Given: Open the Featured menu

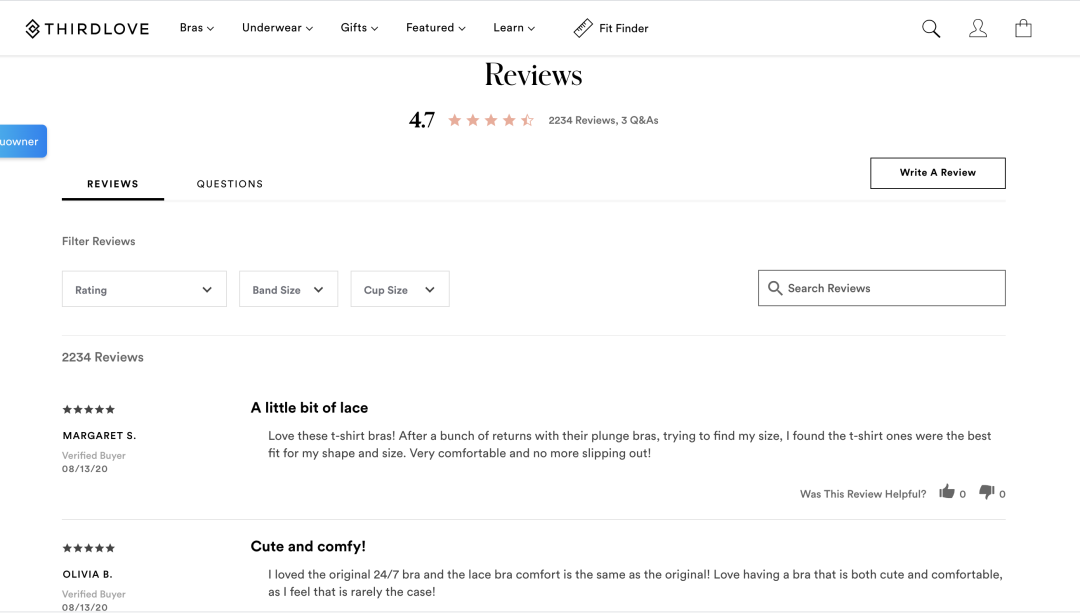Looking at the screenshot, I should click(435, 28).
